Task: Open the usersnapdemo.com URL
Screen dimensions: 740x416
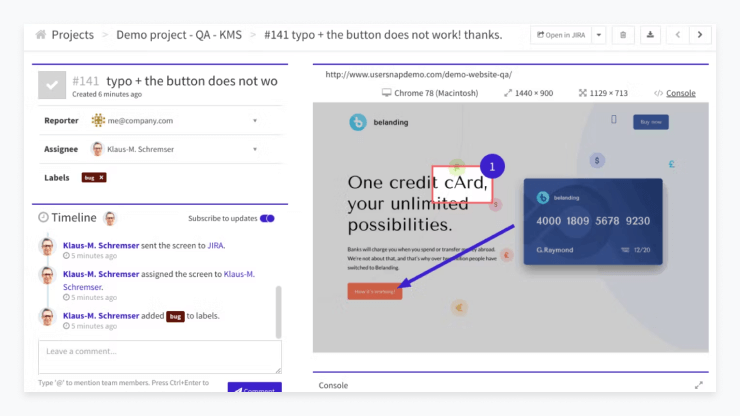Action: click(x=419, y=75)
